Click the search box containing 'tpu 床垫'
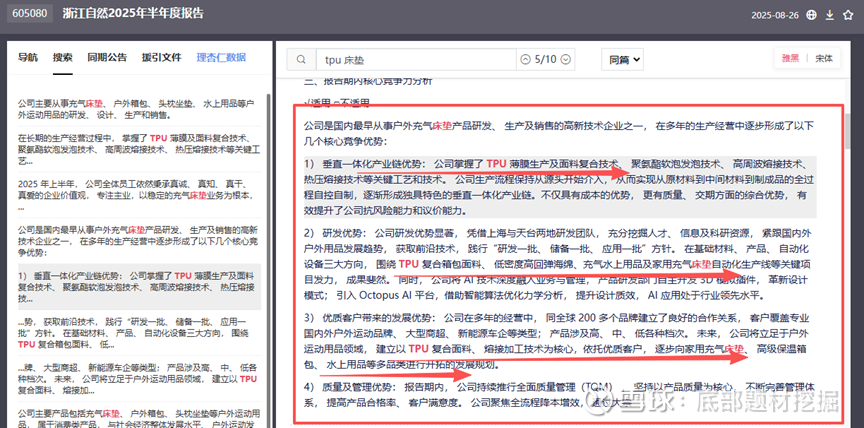 point(410,59)
